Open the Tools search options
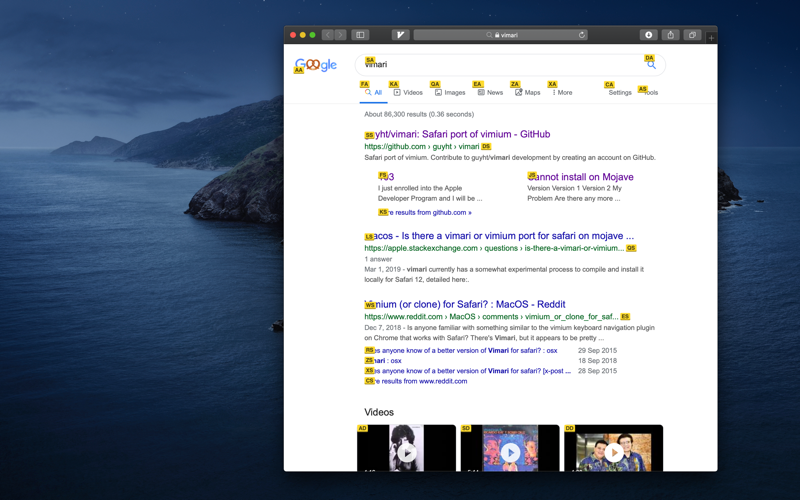The height and width of the screenshot is (500, 800). pyautogui.click(x=651, y=92)
